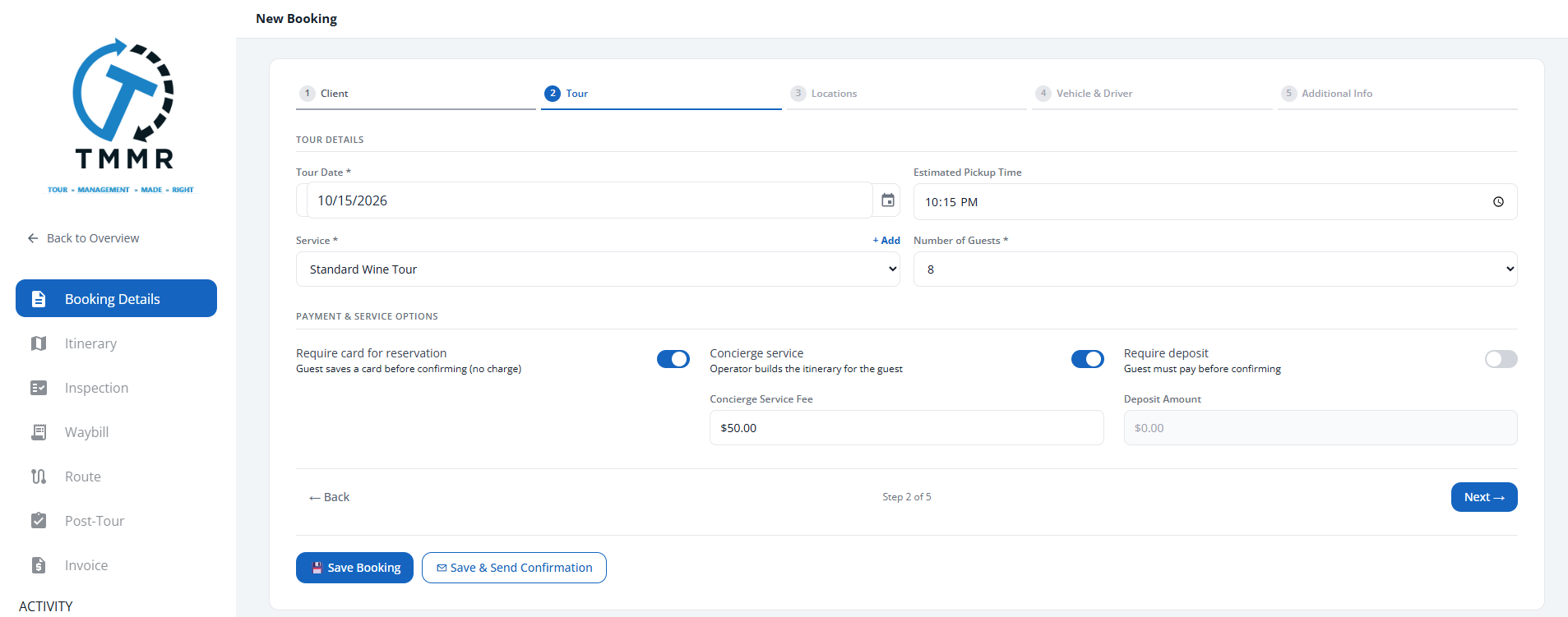The height and width of the screenshot is (617, 1568).
Task: Click step 4 circle for Vehicle & Driver
Action: click(x=1043, y=94)
